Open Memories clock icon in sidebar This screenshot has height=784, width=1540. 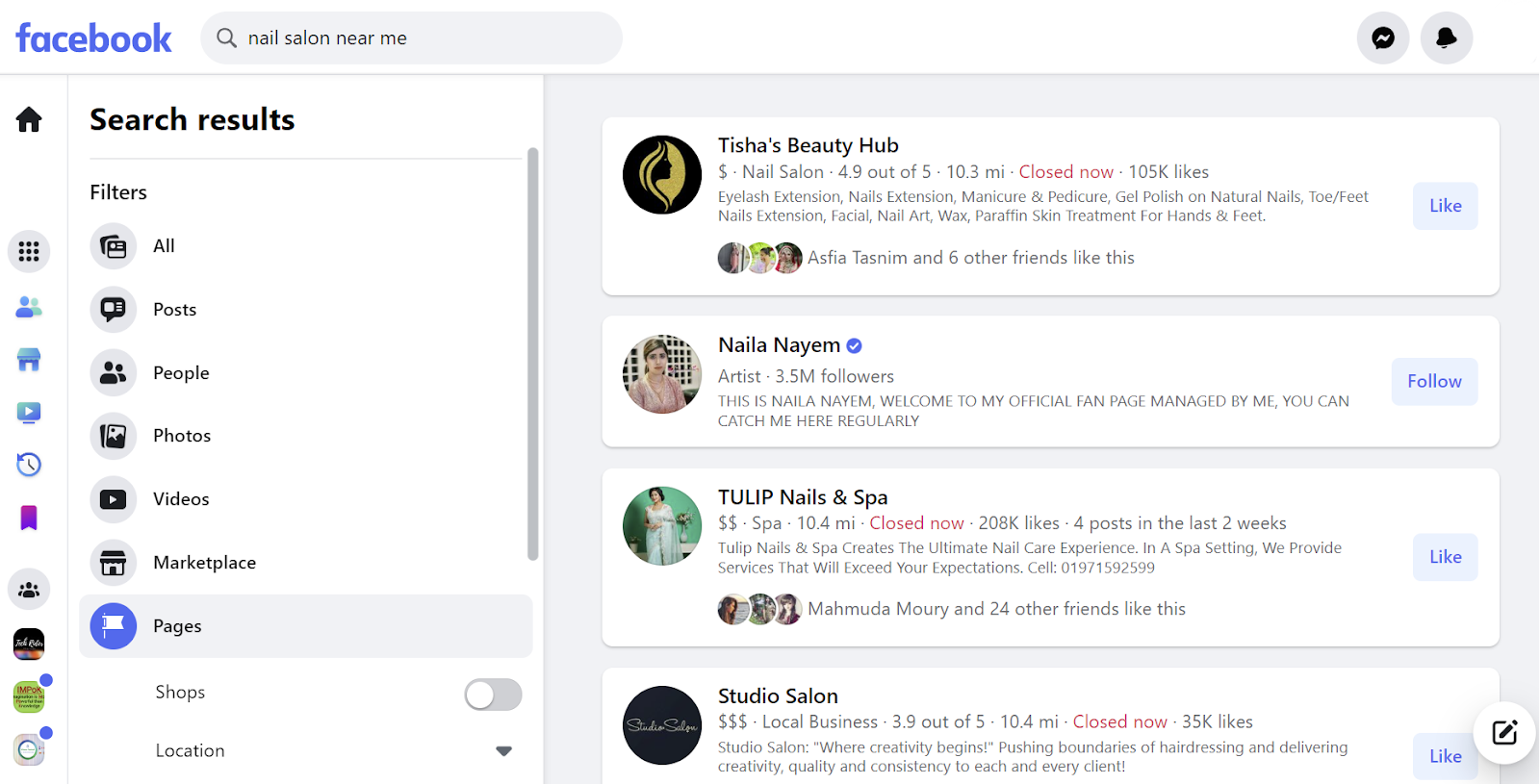click(29, 465)
